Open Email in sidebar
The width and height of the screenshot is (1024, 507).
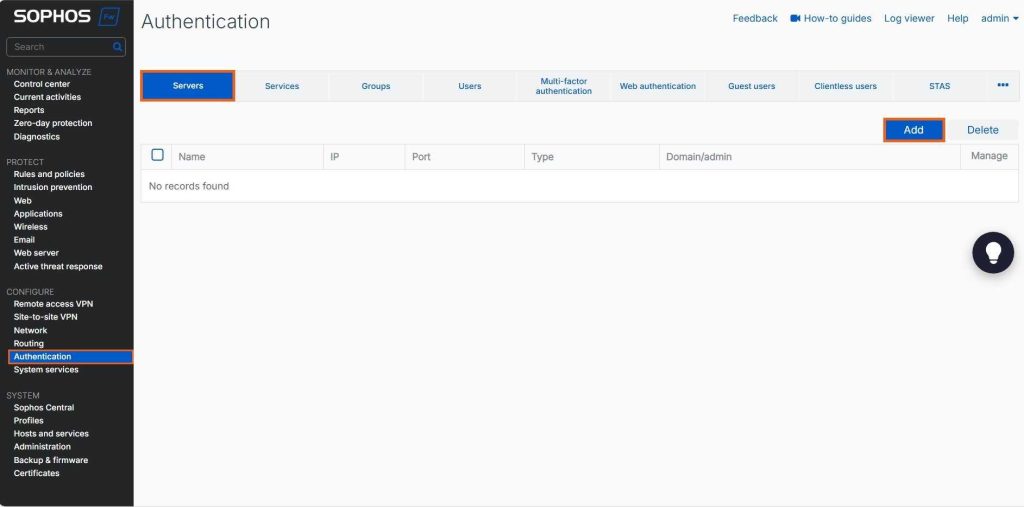pos(24,240)
